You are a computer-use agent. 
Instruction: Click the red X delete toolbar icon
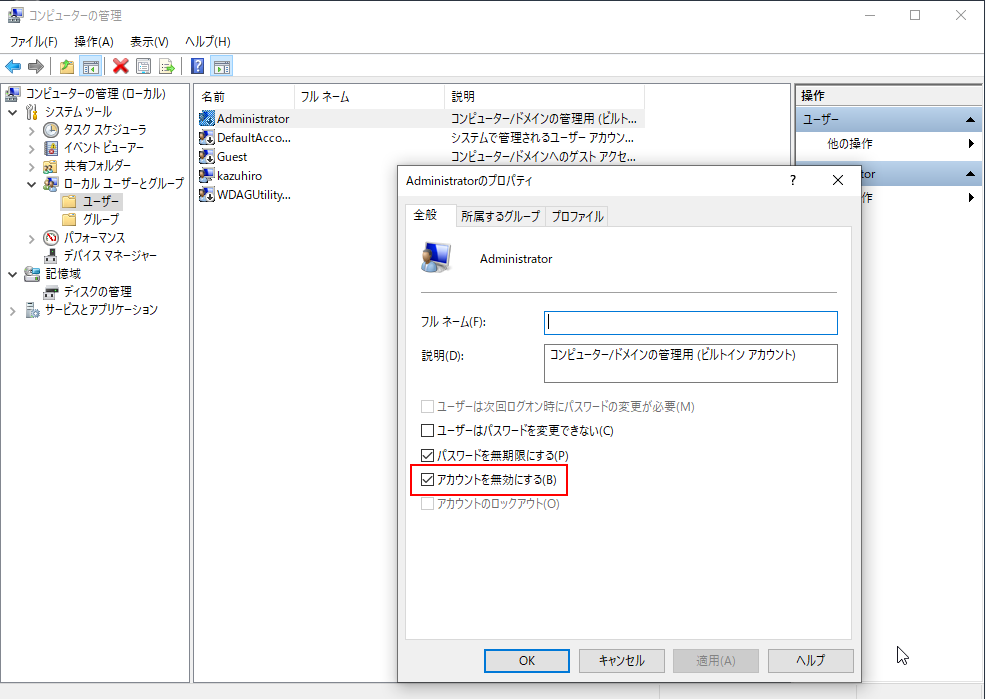[x=121, y=67]
